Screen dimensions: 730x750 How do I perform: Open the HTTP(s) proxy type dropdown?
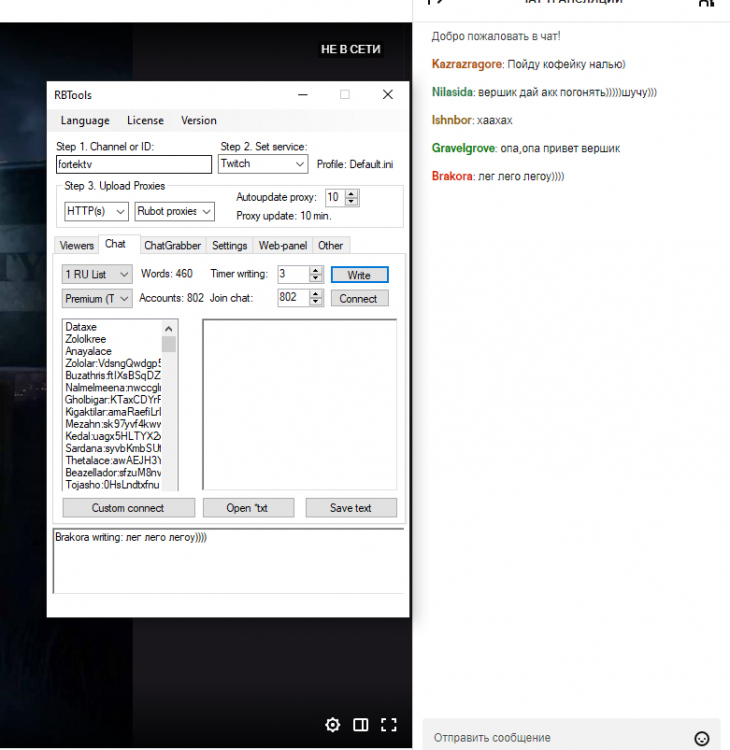pyautogui.click(x=120, y=211)
